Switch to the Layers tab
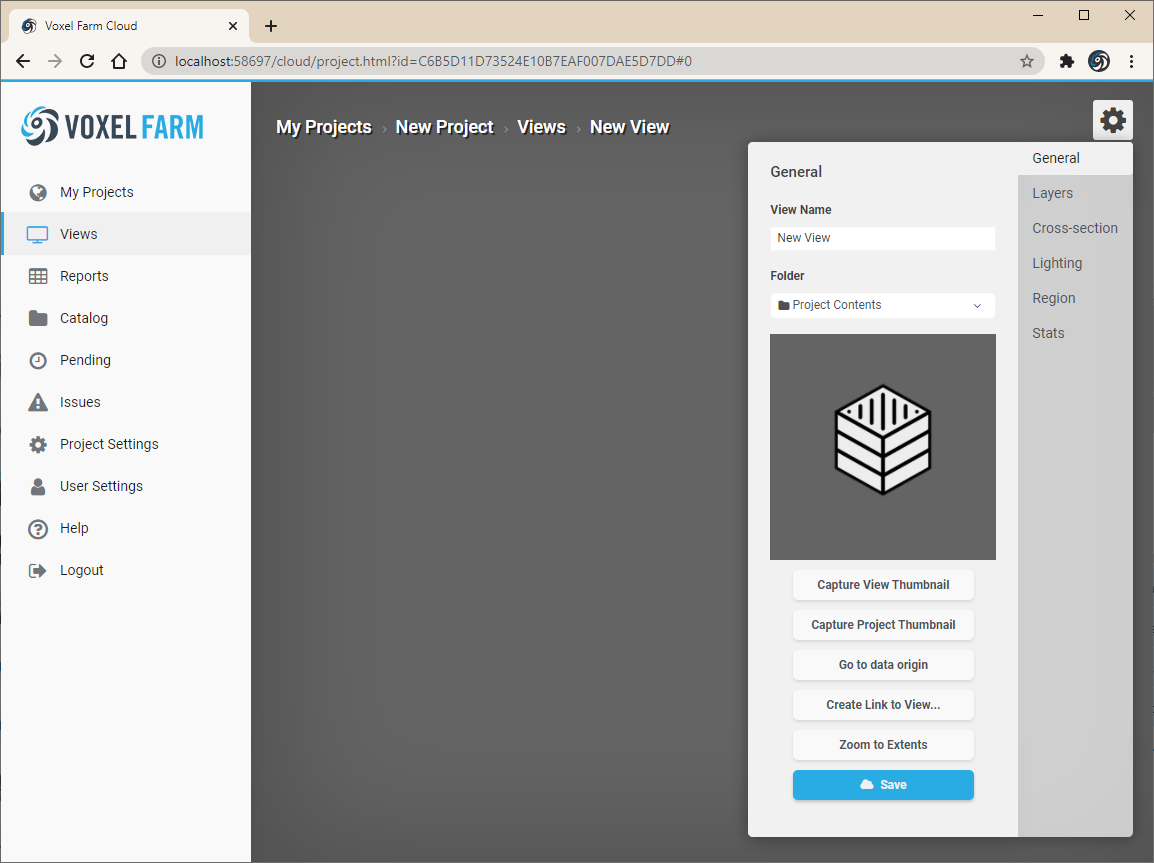The image size is (1154, 863). coord(1052,193)
